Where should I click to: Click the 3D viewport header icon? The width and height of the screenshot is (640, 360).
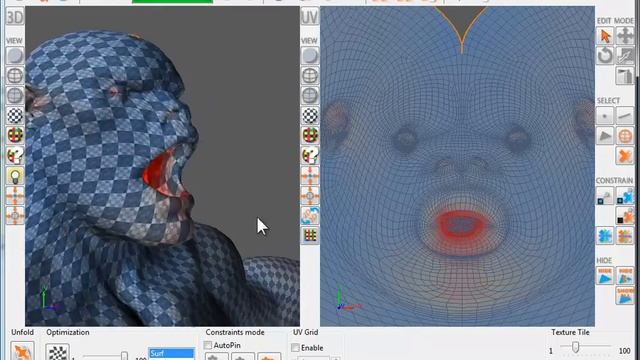(15, 17)
